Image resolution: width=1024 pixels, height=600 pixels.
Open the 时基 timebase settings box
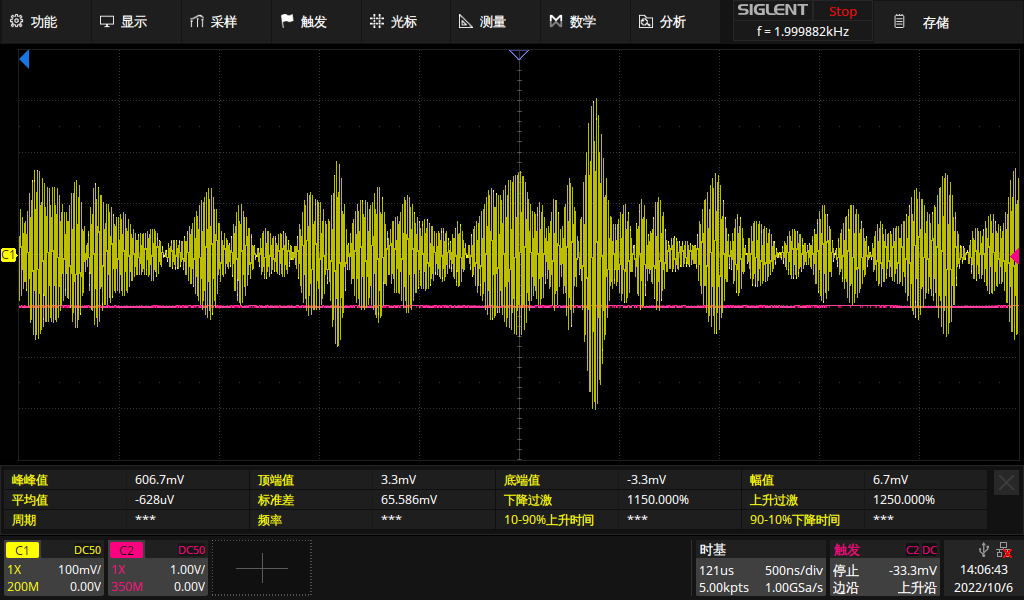[x=761, y=568]
